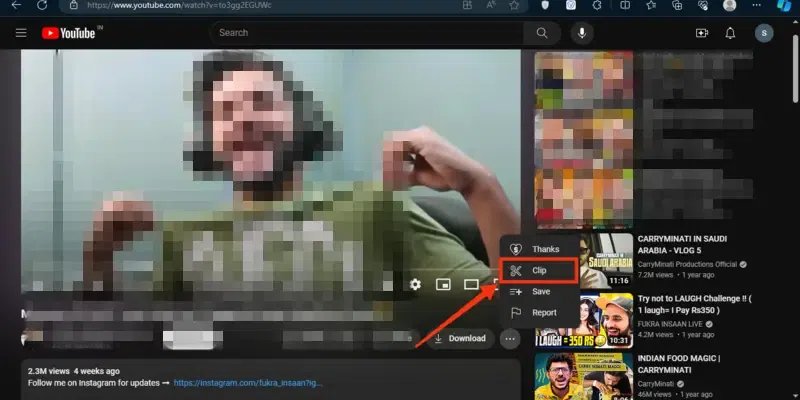View site info via padlock icon
The height and width of the screenshot is (400, 800).
(73, 5)
